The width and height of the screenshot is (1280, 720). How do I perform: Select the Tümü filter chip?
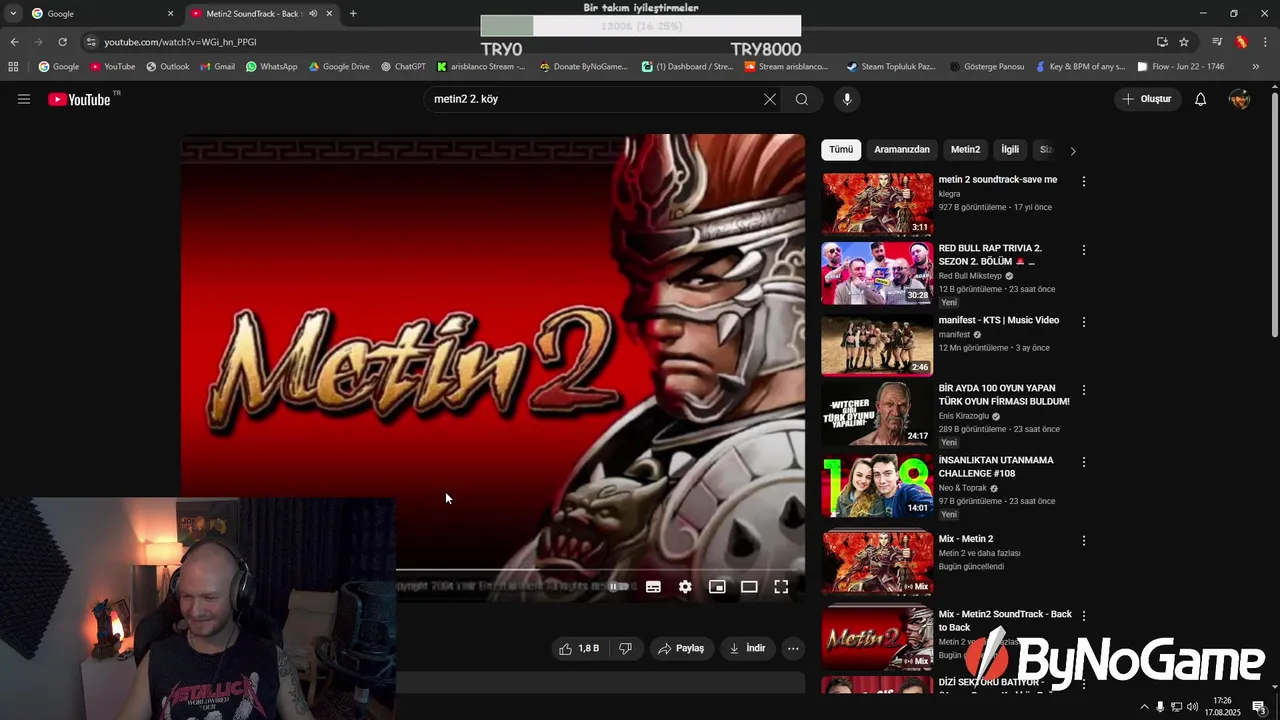tap(841, 150)
